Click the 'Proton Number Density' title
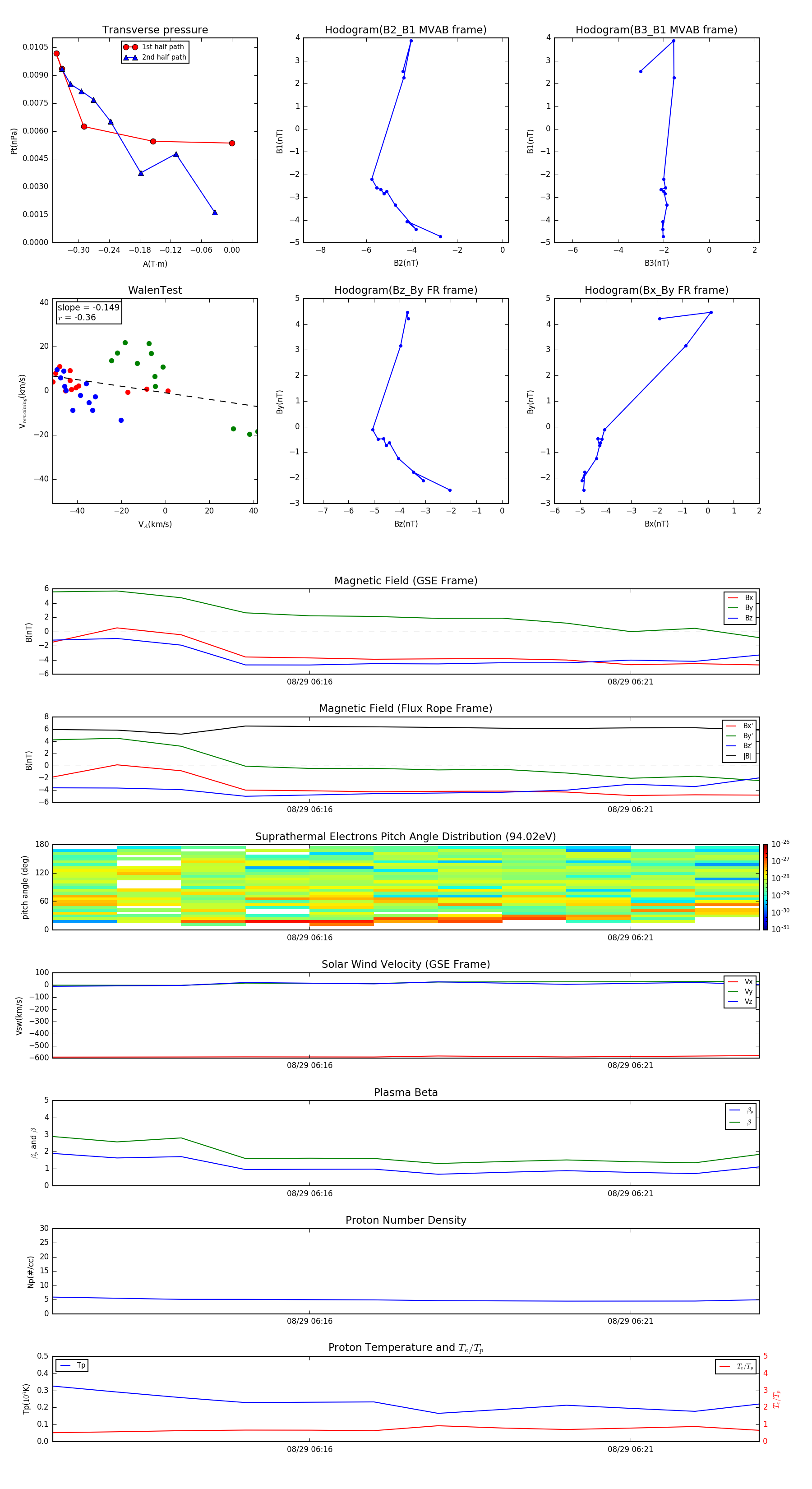 (x=406, y=1220)
